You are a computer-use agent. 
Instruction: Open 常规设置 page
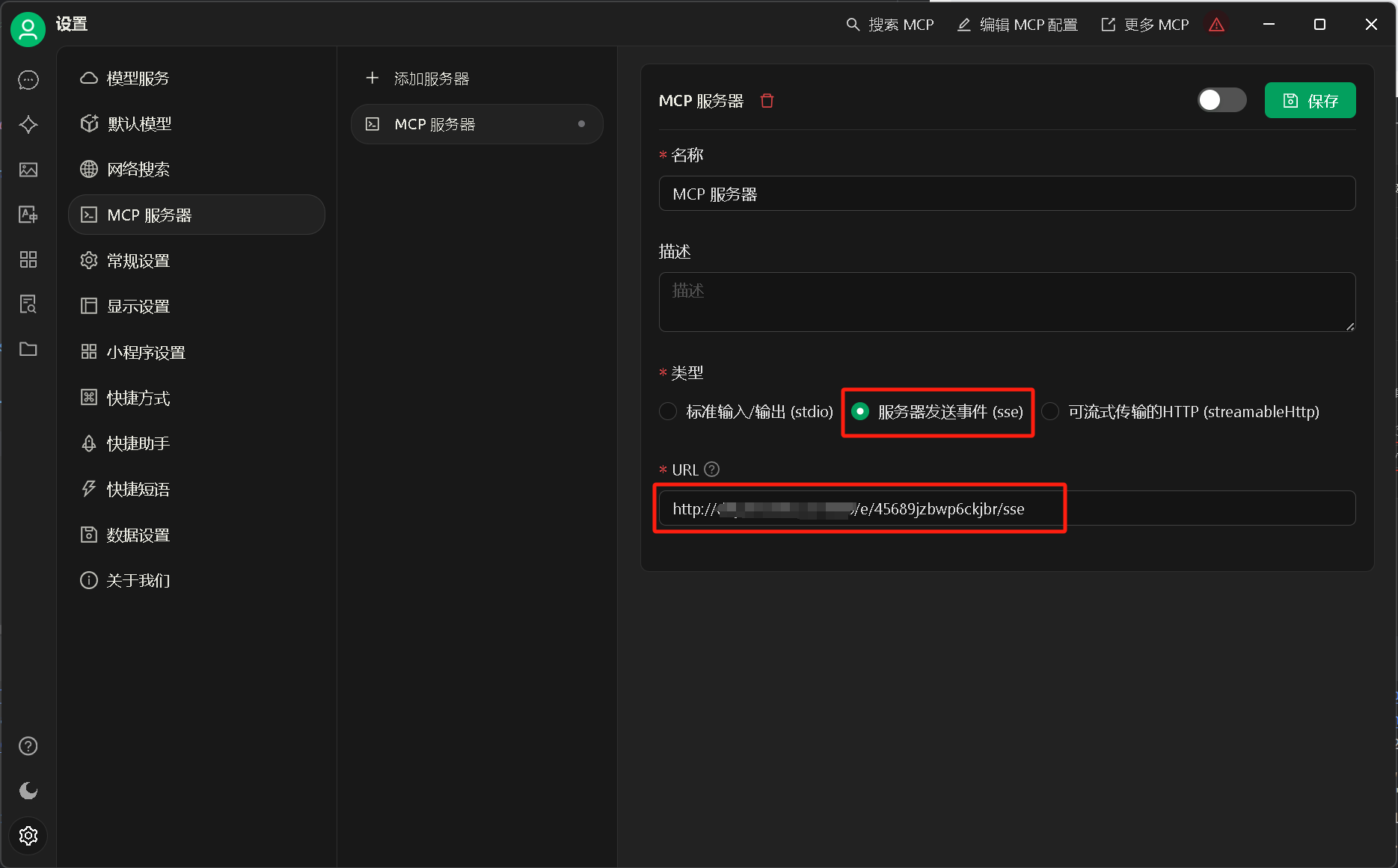[196, 261]
